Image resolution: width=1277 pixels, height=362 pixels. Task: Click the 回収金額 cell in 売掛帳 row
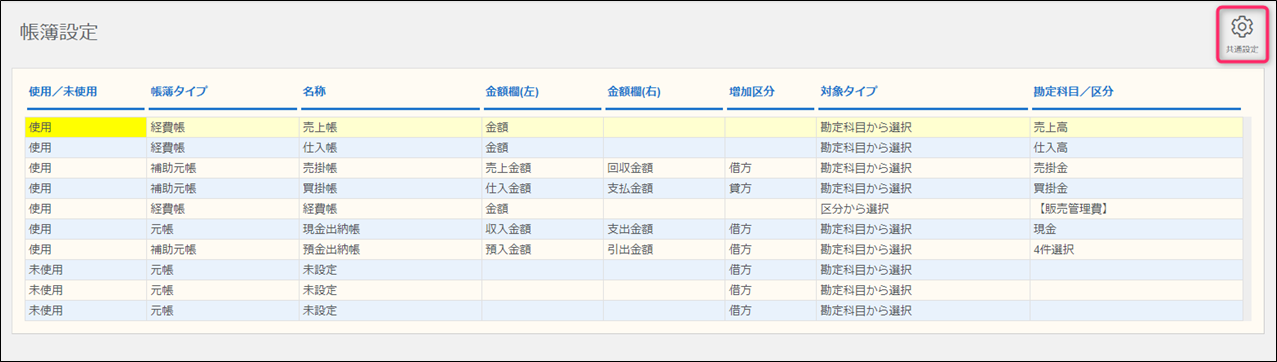[x=664, y=168]
